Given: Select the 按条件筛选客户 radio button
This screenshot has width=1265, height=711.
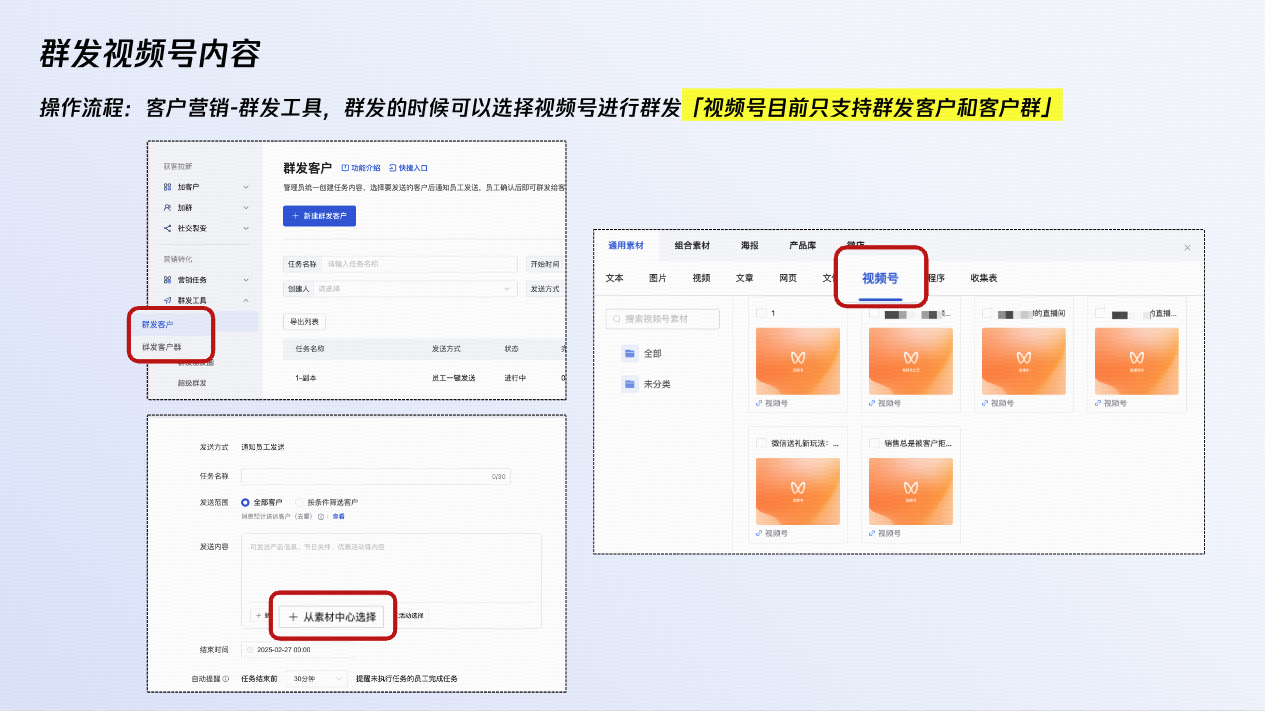Looking at the screenshot, I should (299, 502).
